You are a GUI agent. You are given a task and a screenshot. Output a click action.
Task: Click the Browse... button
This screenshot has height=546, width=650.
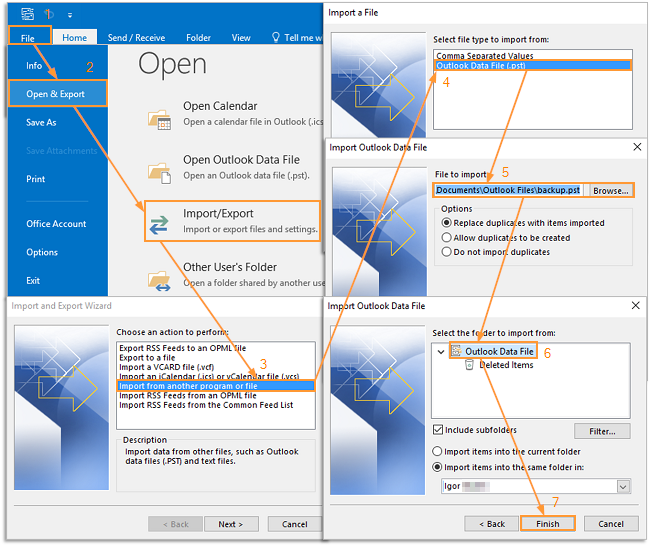611,190
